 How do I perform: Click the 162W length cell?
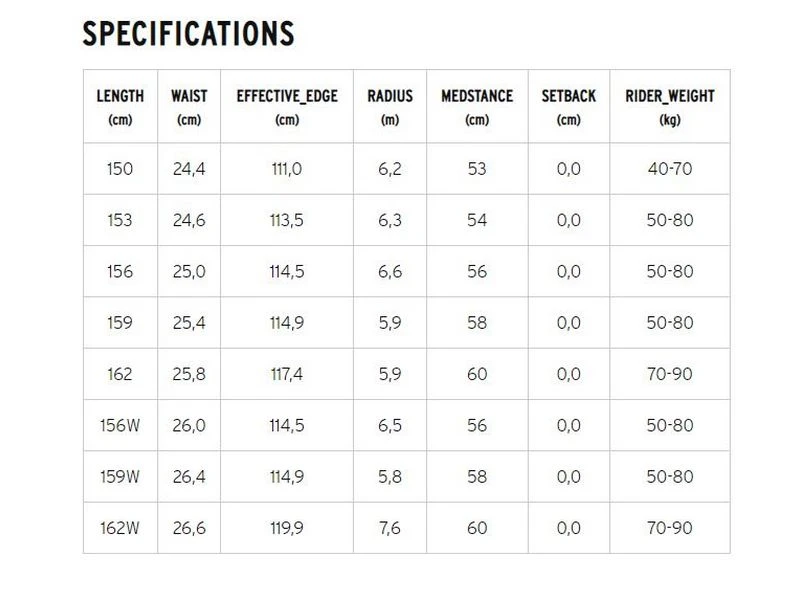pos(120,528)
